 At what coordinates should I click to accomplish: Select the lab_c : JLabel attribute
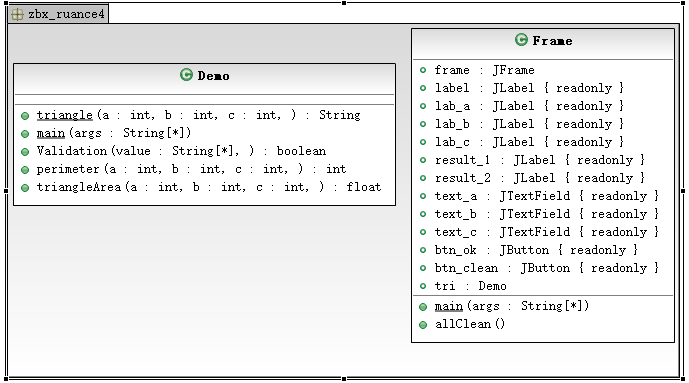tap(529, 142)
